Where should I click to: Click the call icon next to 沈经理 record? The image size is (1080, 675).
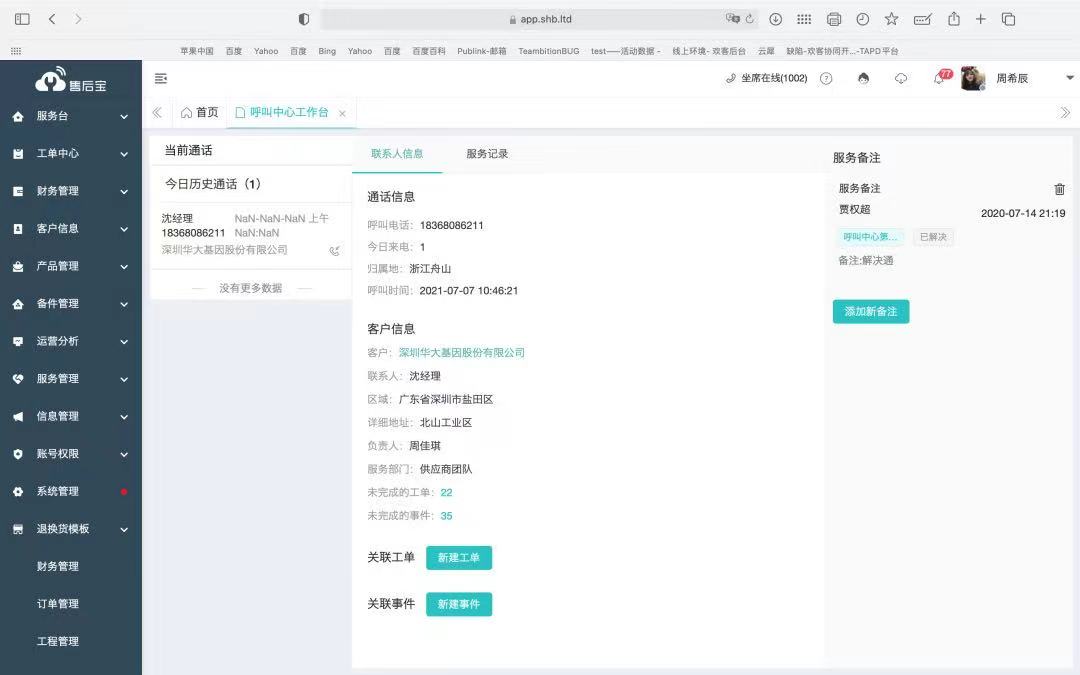[x=334, y=251]
